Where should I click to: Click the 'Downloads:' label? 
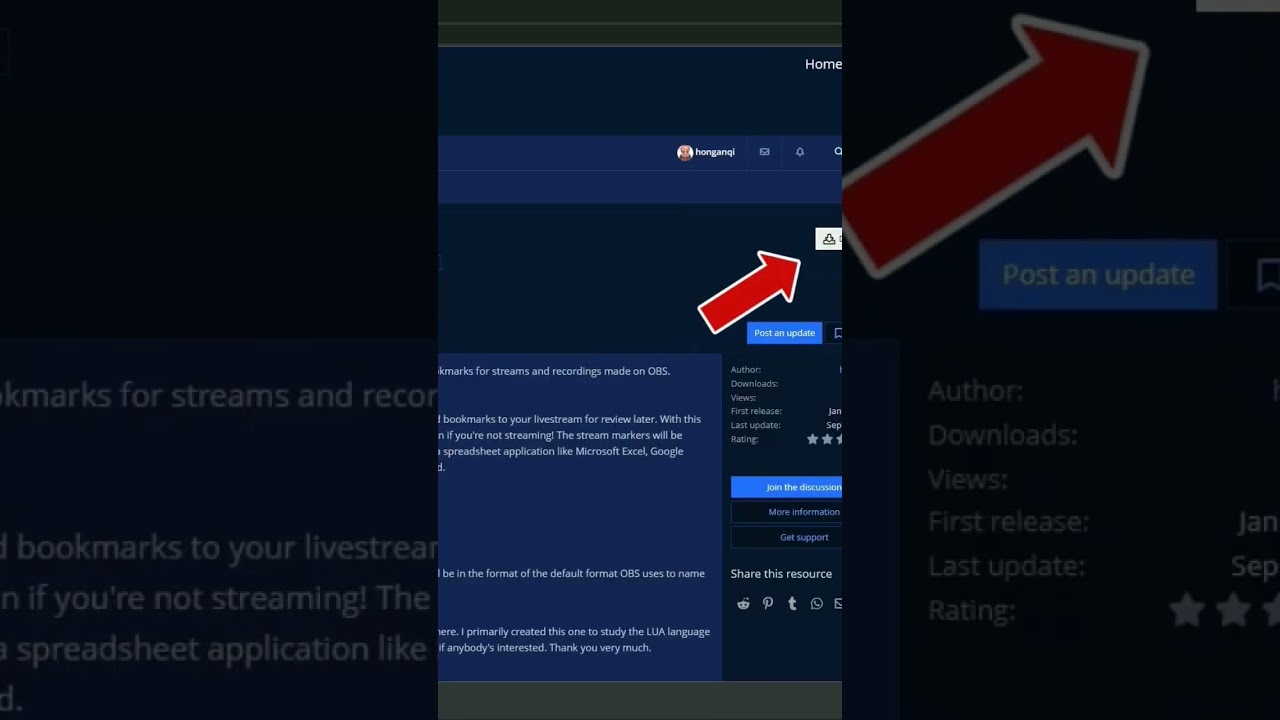(754, 384)
